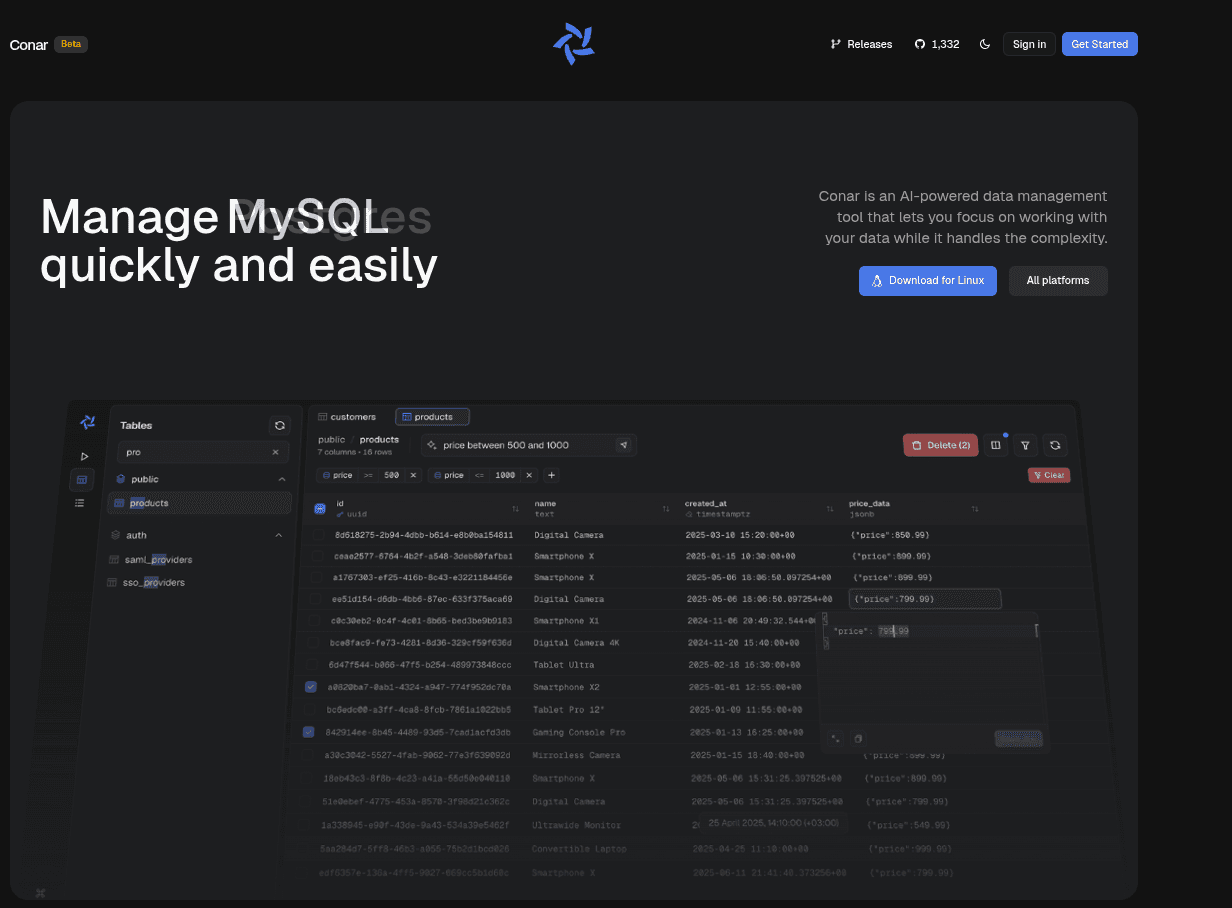The height and width of the screenshot is (908, 1232).
Task: Toggle dark mode with the moon icon
Action: click(985, 44)
